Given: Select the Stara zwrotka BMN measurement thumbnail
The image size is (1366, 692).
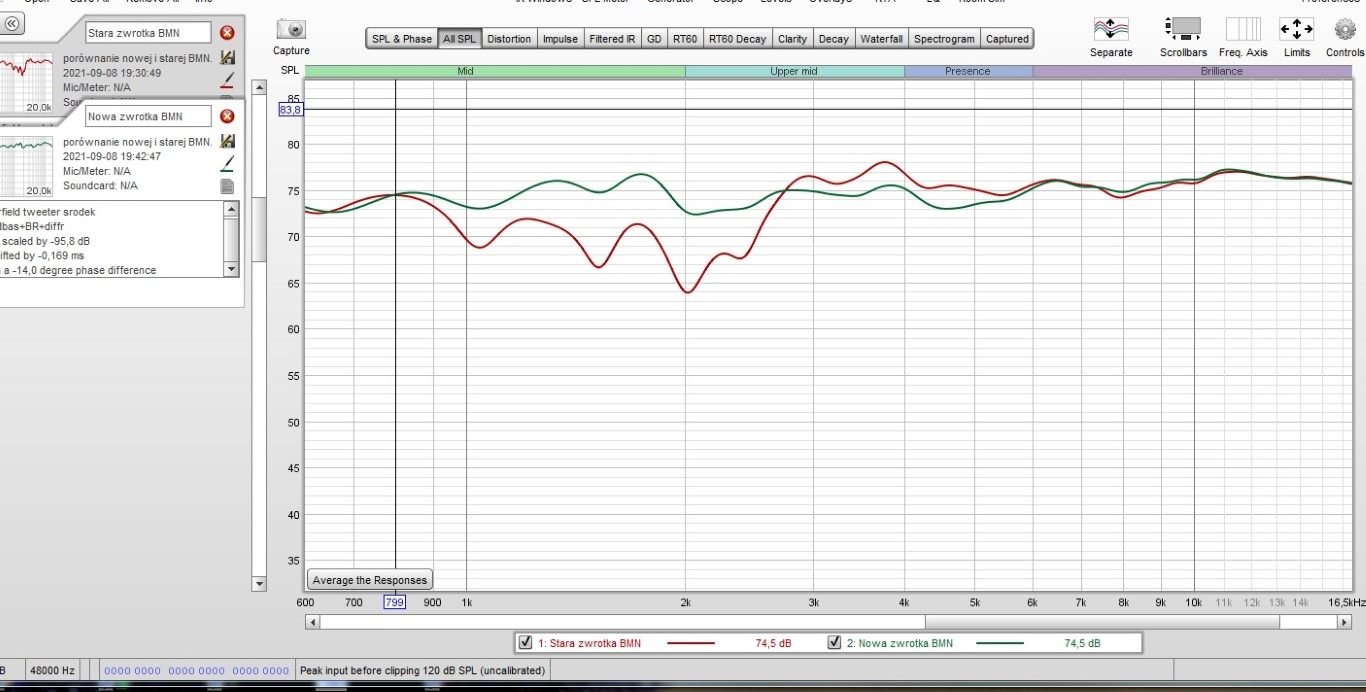Looking at the screenshot, I should coord(27,82).
